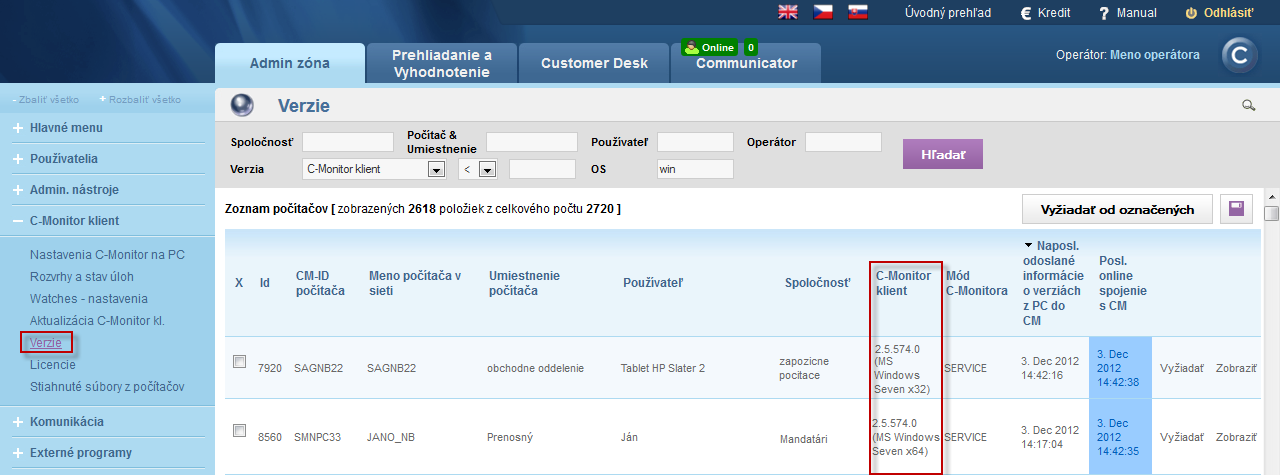Open Watches - nastavenia

click(x=89, y=299)
